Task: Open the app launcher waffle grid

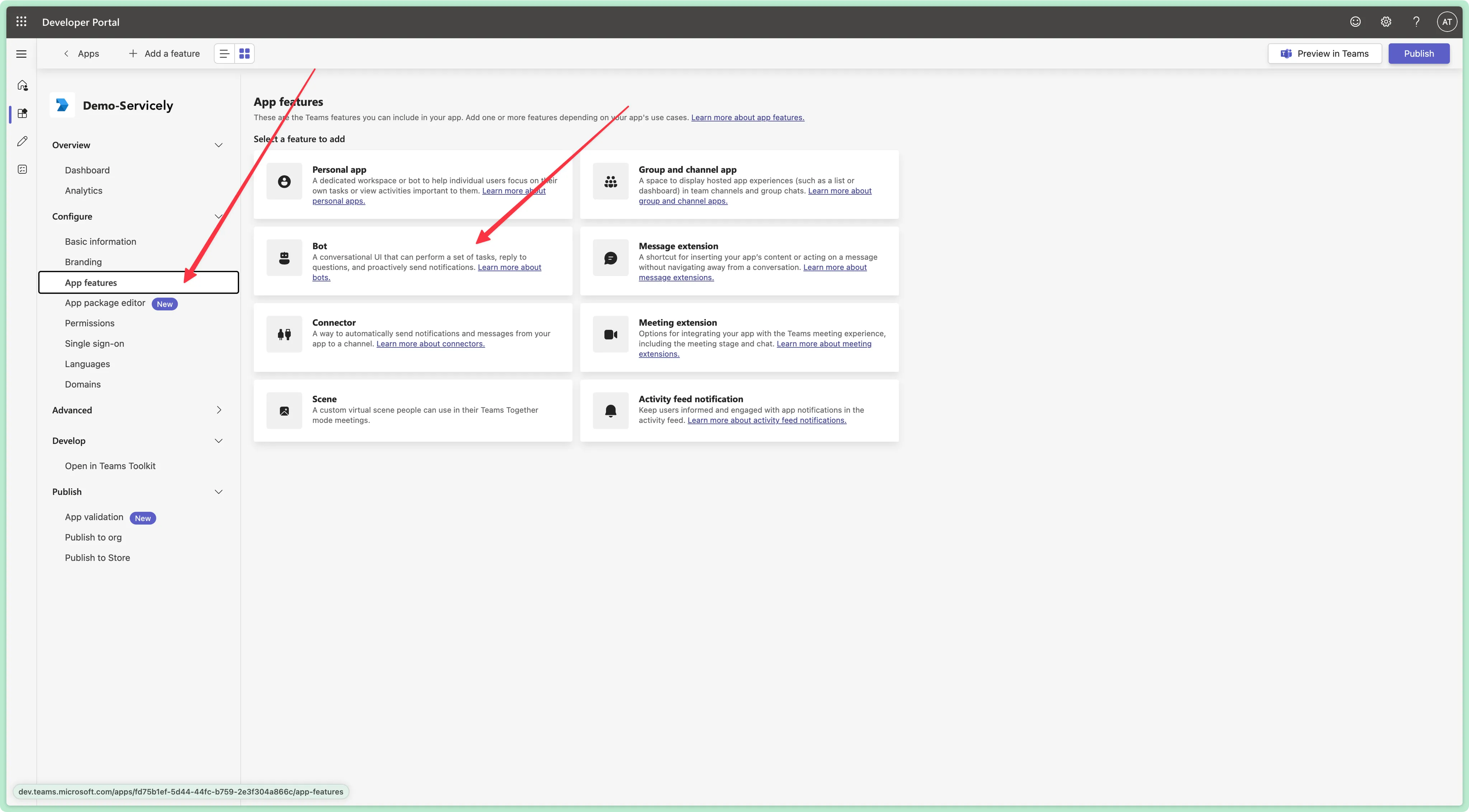Action: (x=22, y=22)
